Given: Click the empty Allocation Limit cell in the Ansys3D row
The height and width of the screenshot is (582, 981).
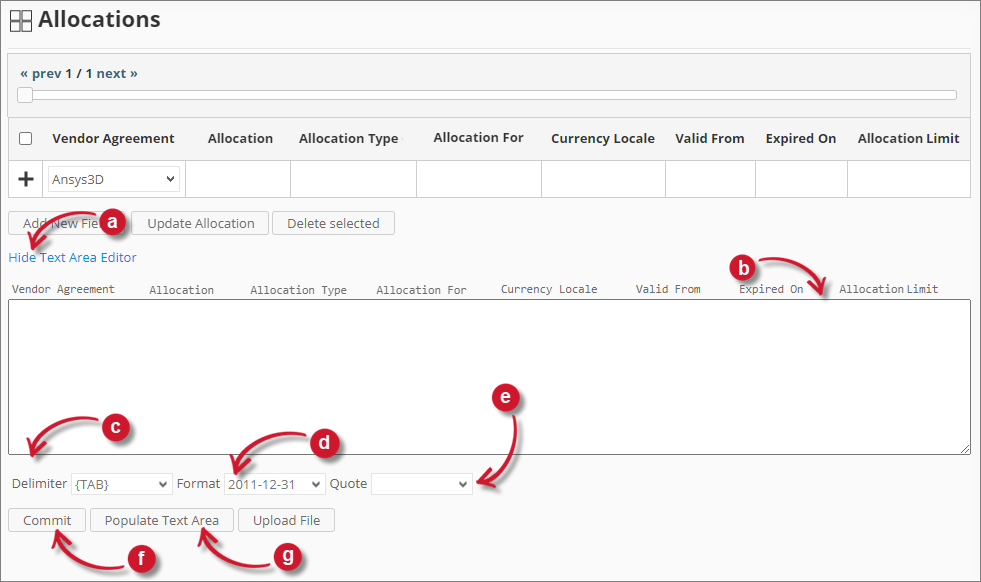Looking at the screenshot, I should (908, 180).
